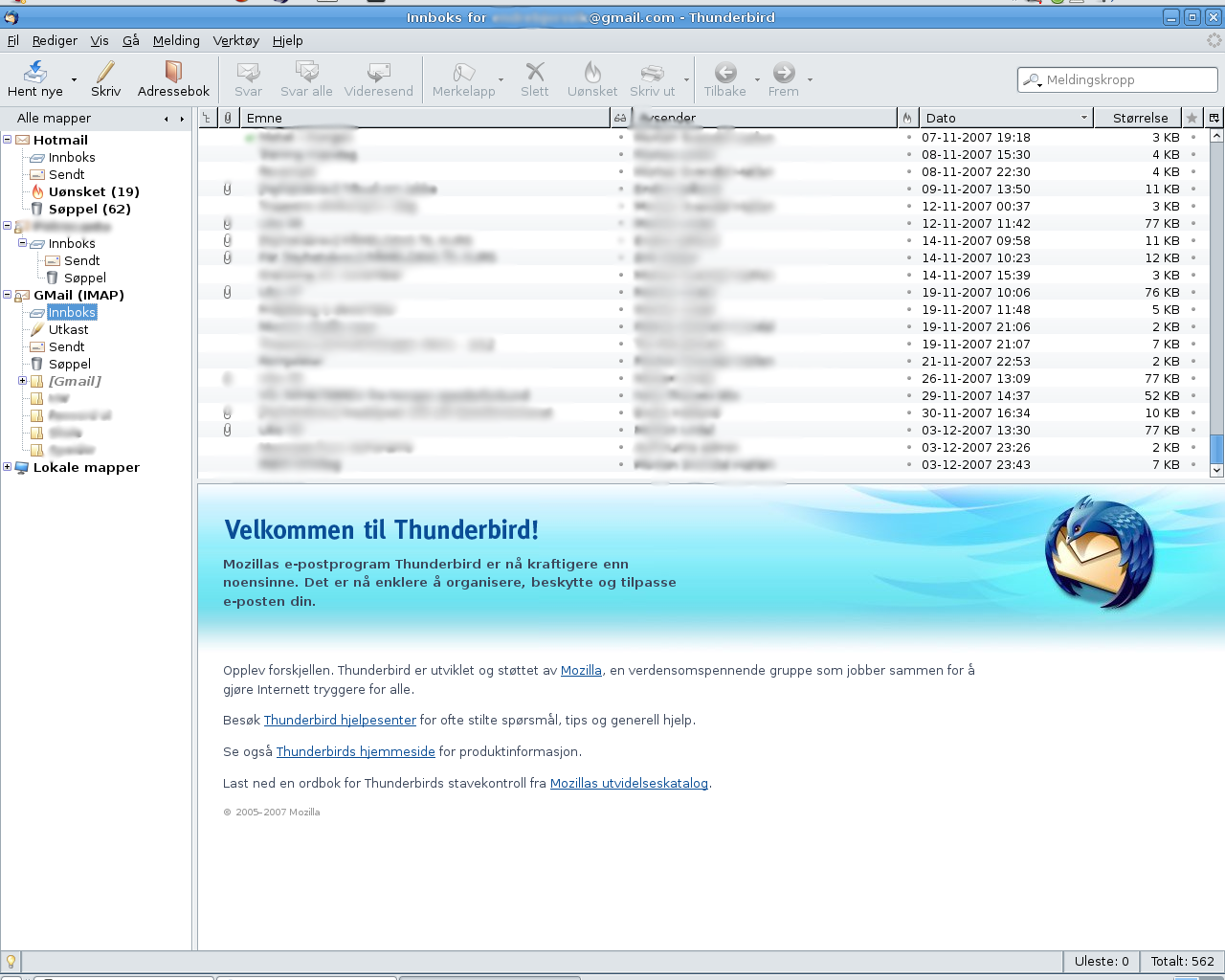Sort by starred column header

[x=1192, y=118]
